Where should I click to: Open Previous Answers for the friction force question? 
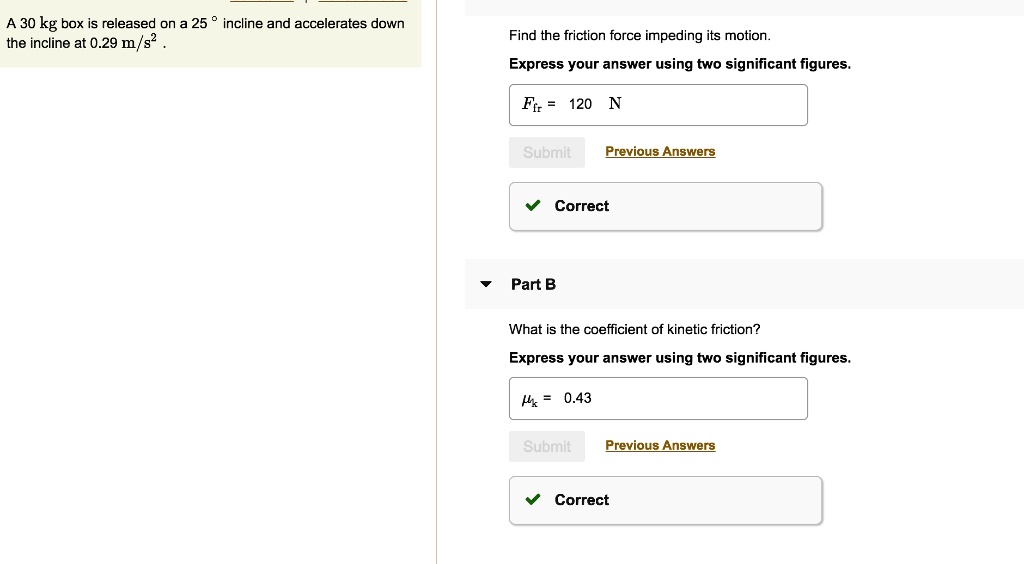660,152
